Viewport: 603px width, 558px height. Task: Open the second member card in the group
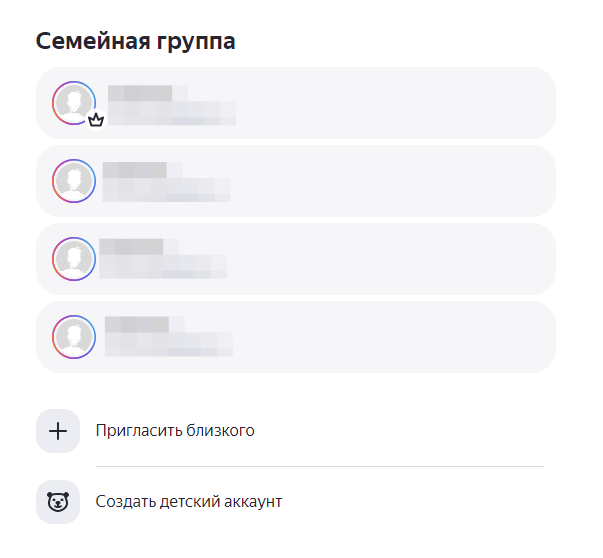[296, 181]
